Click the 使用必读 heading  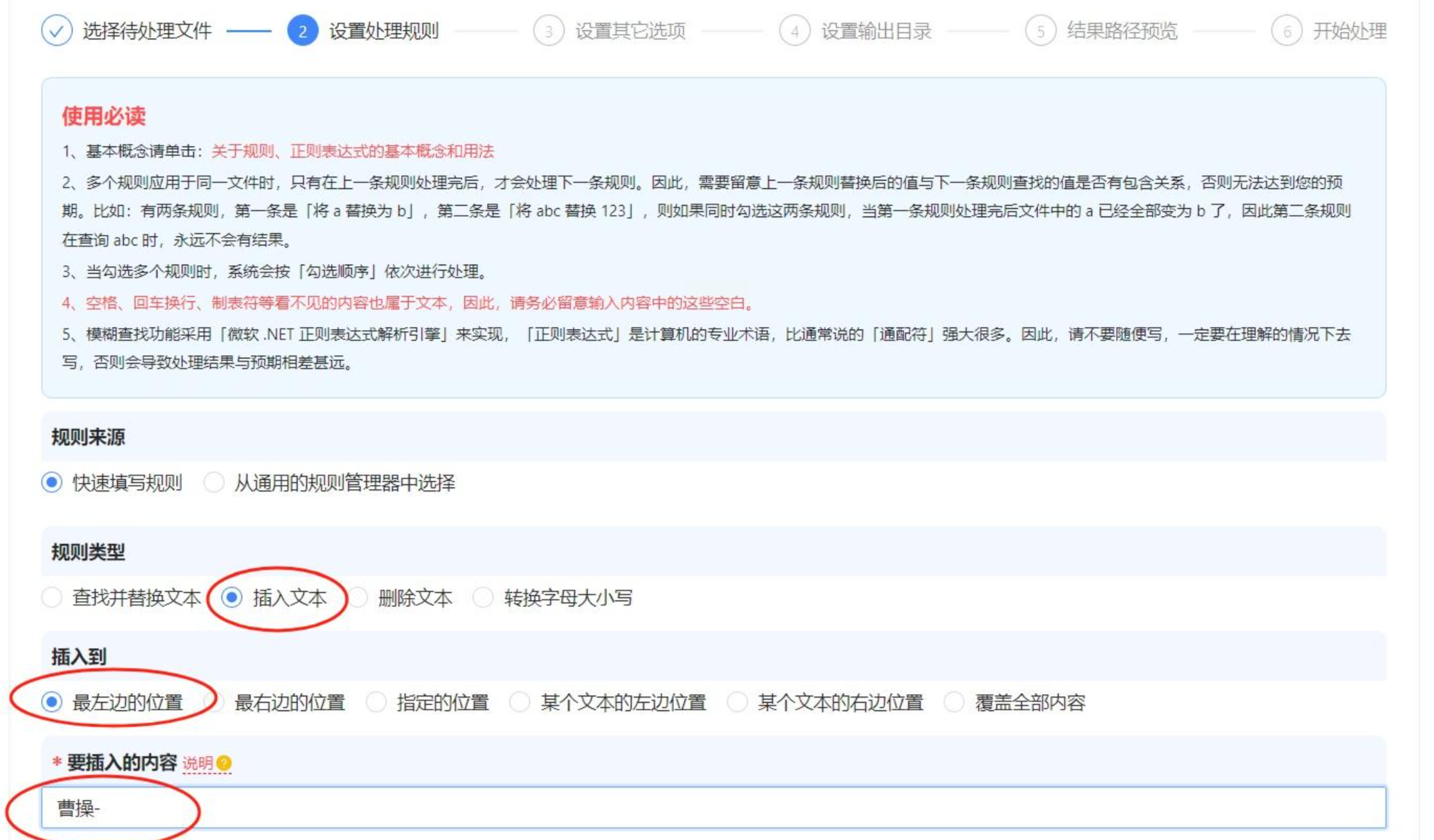coord(103,116)
